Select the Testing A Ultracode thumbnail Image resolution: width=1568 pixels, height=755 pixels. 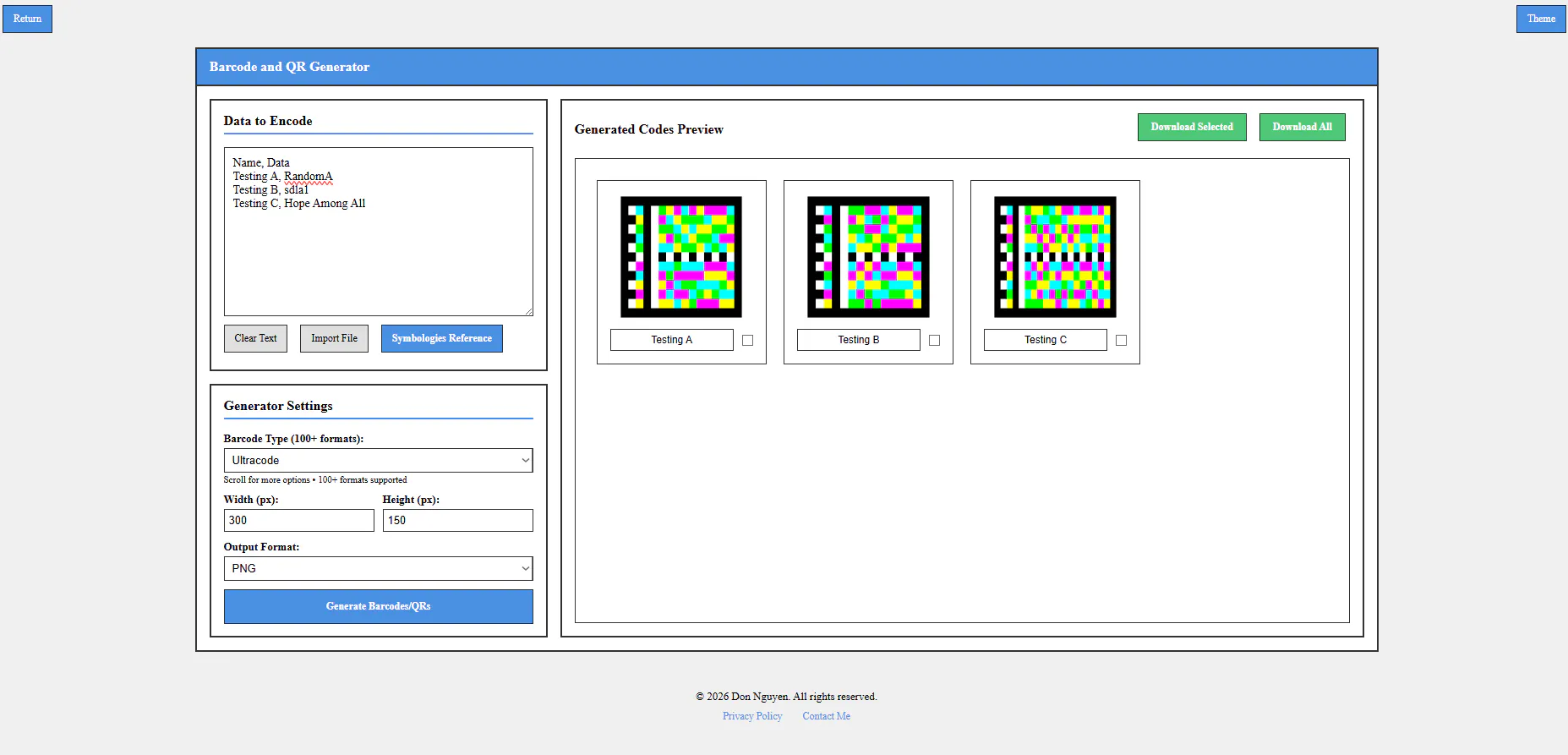click(x=681, y=257)
